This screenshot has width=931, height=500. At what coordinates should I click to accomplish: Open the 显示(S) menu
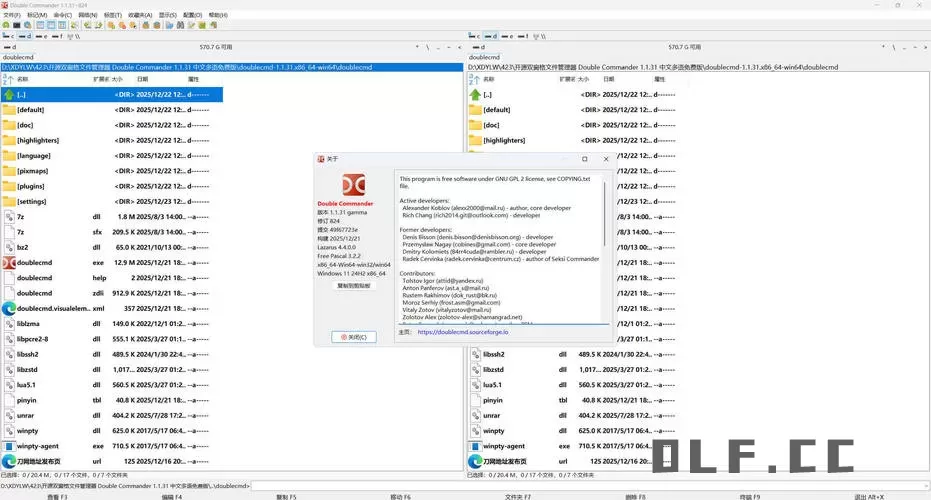point(167,15)
